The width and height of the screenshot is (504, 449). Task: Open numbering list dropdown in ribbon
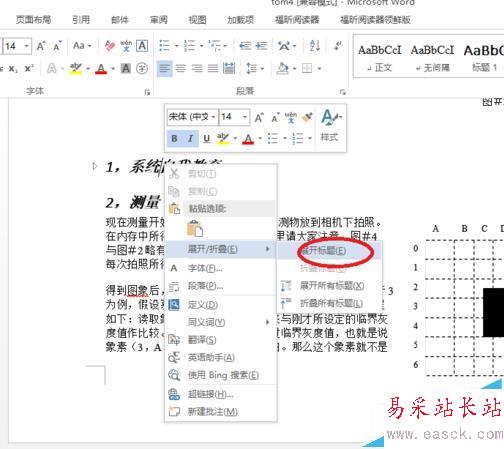(202, 46)
